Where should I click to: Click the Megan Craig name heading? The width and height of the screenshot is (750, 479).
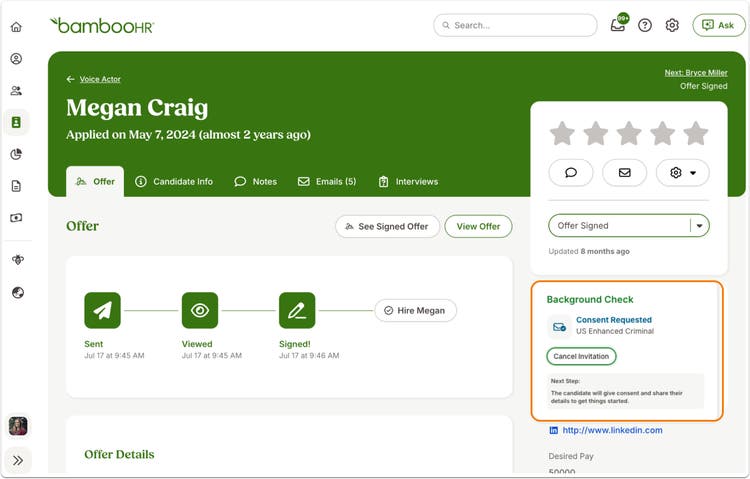pos(137,108)
